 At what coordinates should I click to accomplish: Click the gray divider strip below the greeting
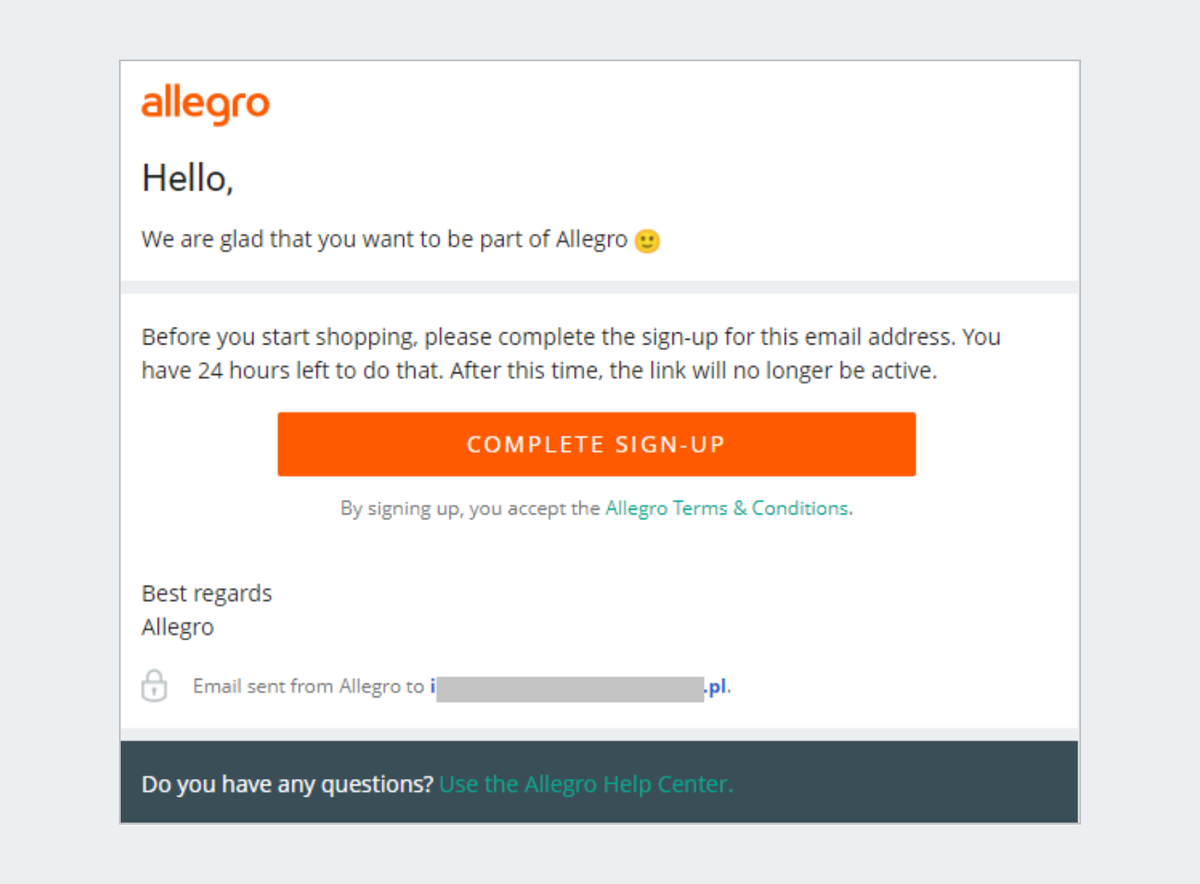600,287
